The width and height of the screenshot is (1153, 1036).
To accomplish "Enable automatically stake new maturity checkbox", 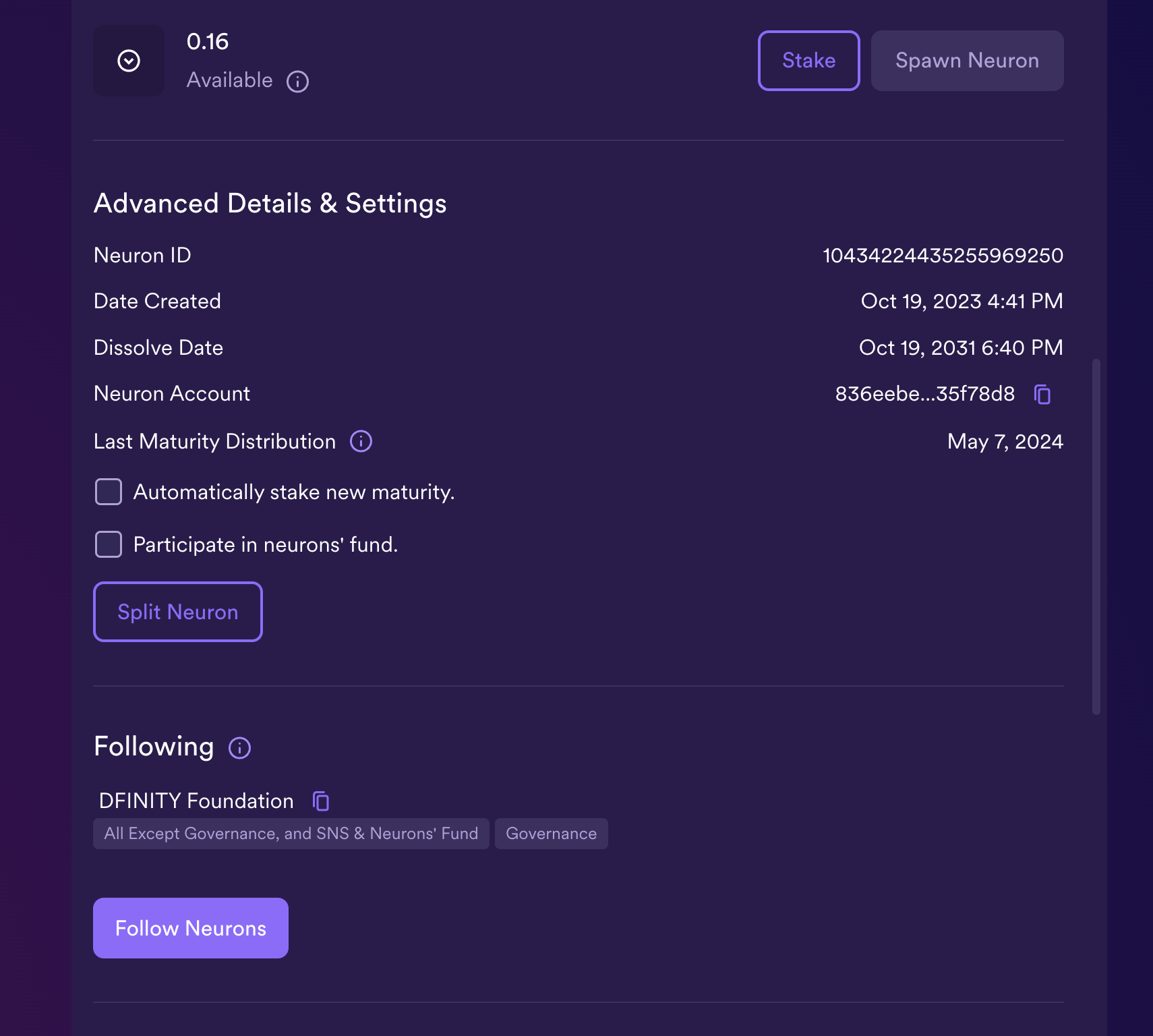I will point(109,492).
